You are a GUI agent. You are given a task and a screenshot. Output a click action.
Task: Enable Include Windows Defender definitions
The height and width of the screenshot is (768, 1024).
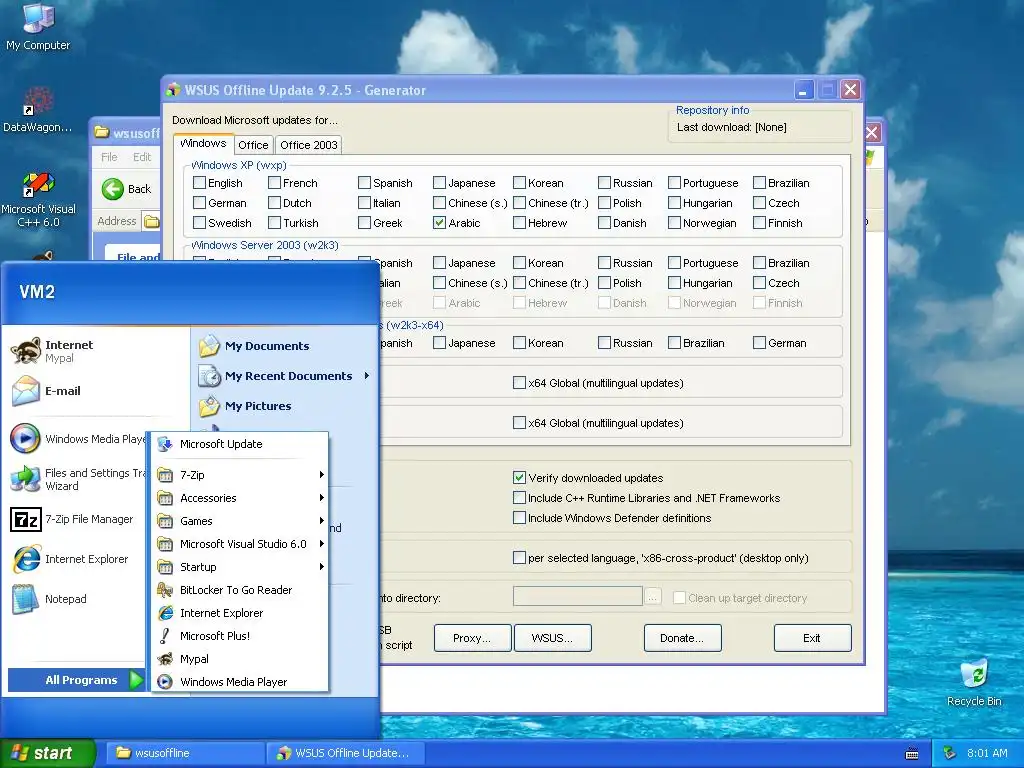[519, 518]
